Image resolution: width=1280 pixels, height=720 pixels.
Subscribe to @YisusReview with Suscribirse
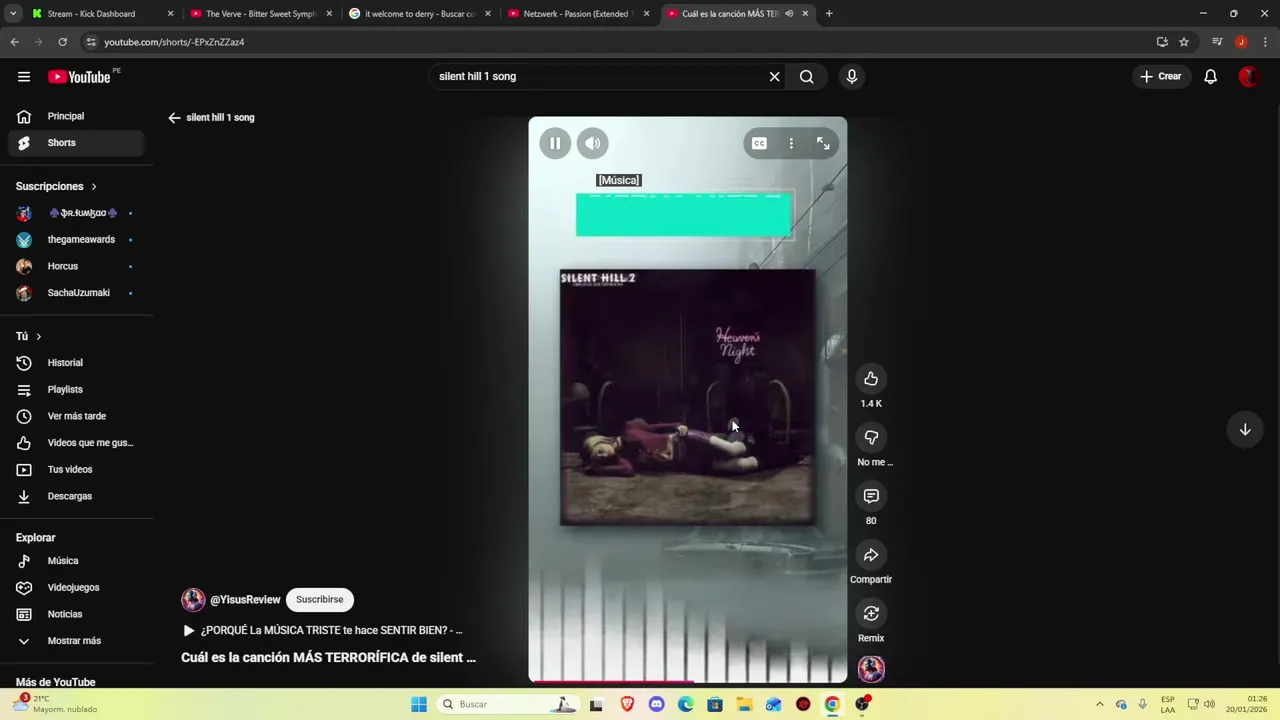(x=319, y=599)
